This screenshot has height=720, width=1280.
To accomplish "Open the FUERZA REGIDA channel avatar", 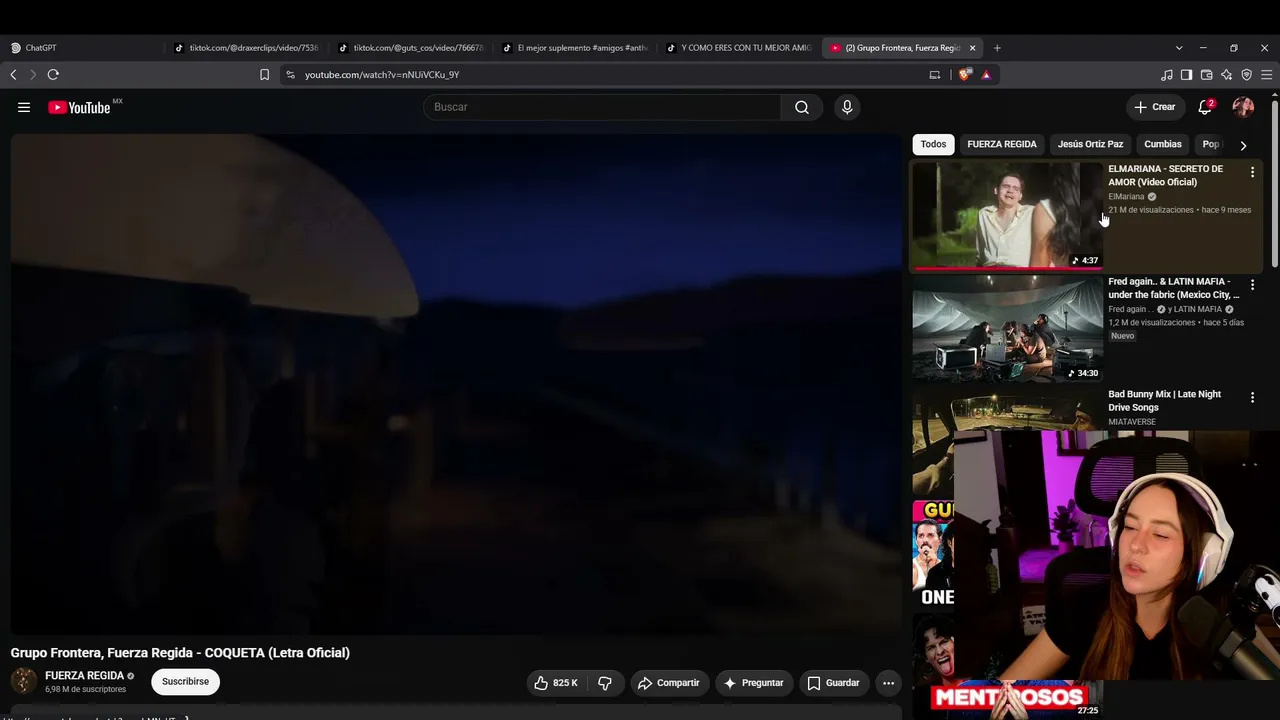I will point(24,682).
